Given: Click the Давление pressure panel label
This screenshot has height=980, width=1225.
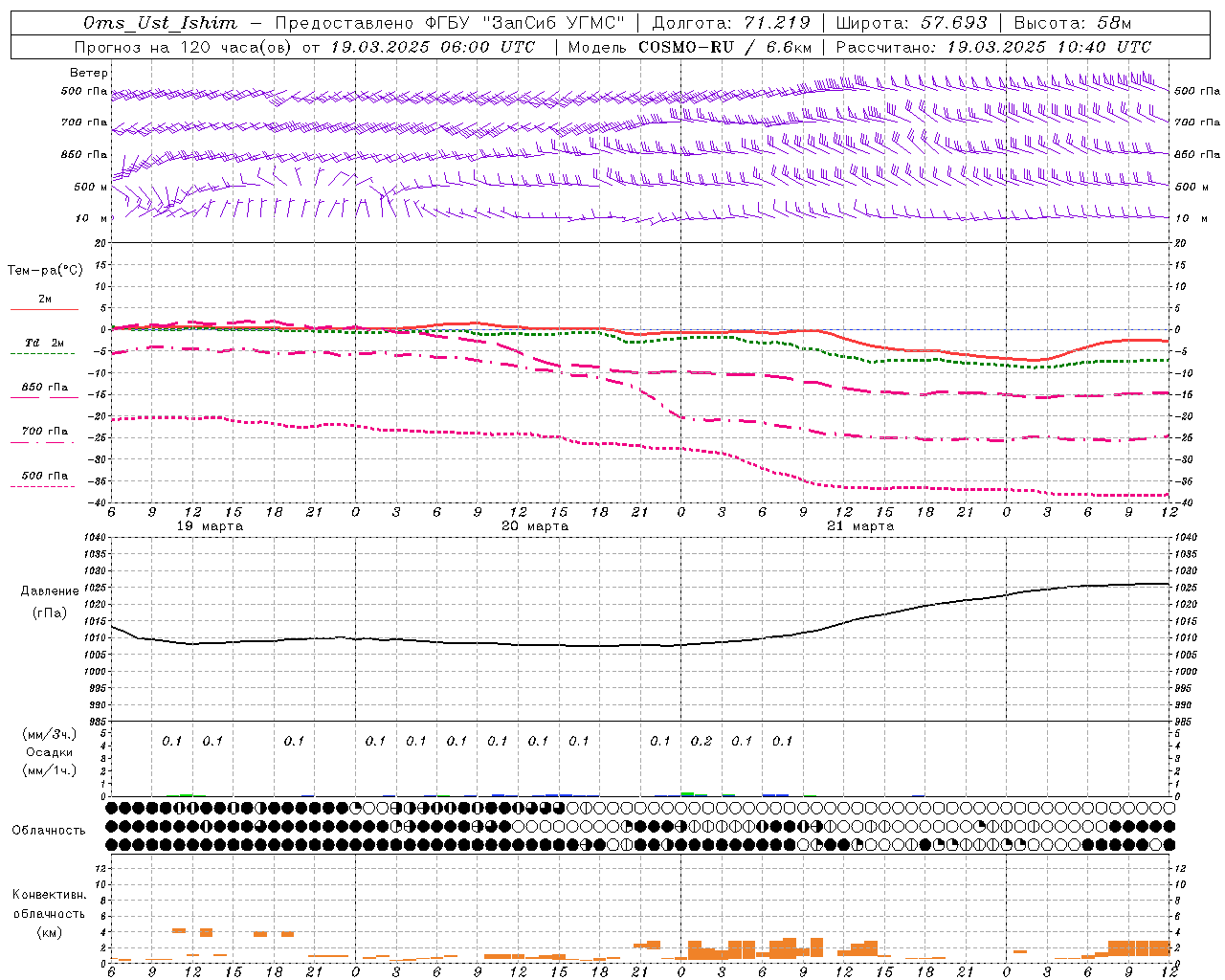Looking at the screenshot, I should click(50, 591).
